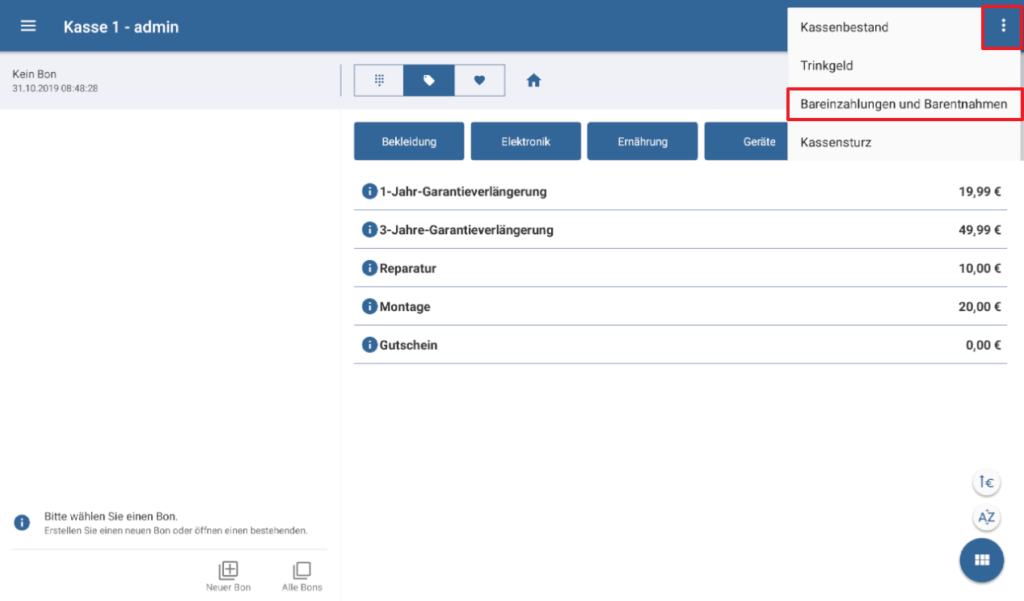Show info icon for Reparatur item

[x=369, y=268]
